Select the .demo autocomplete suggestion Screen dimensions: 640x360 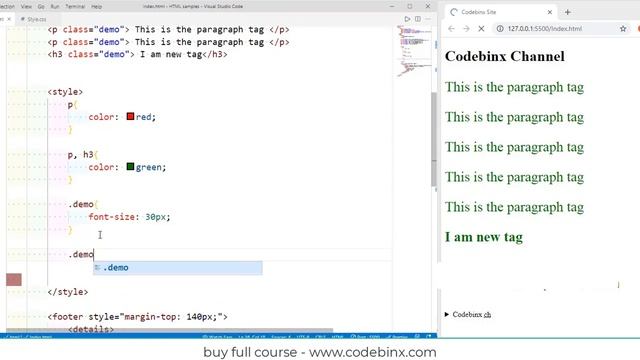[x=178, y=268]
